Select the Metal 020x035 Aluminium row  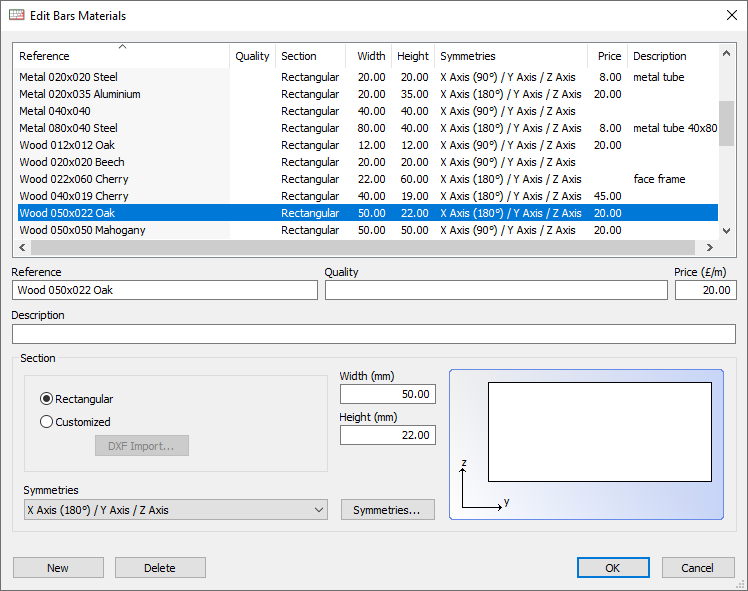pyautogui.click(x=368, y=94)
